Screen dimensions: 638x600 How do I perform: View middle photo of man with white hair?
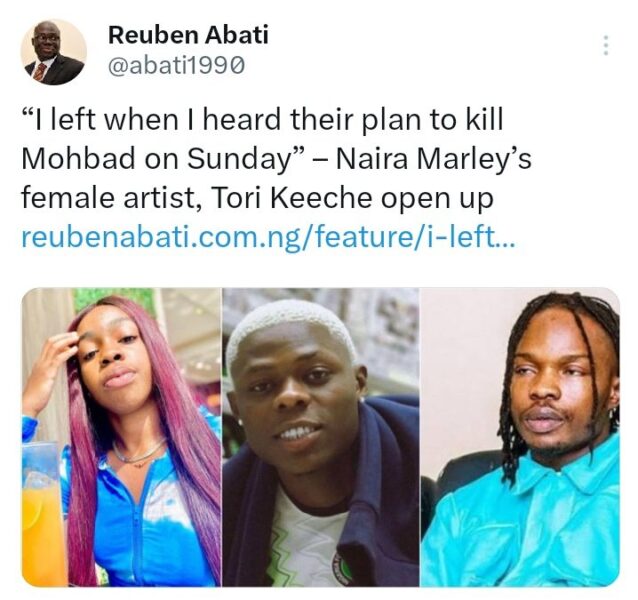[x=321, y=437]
